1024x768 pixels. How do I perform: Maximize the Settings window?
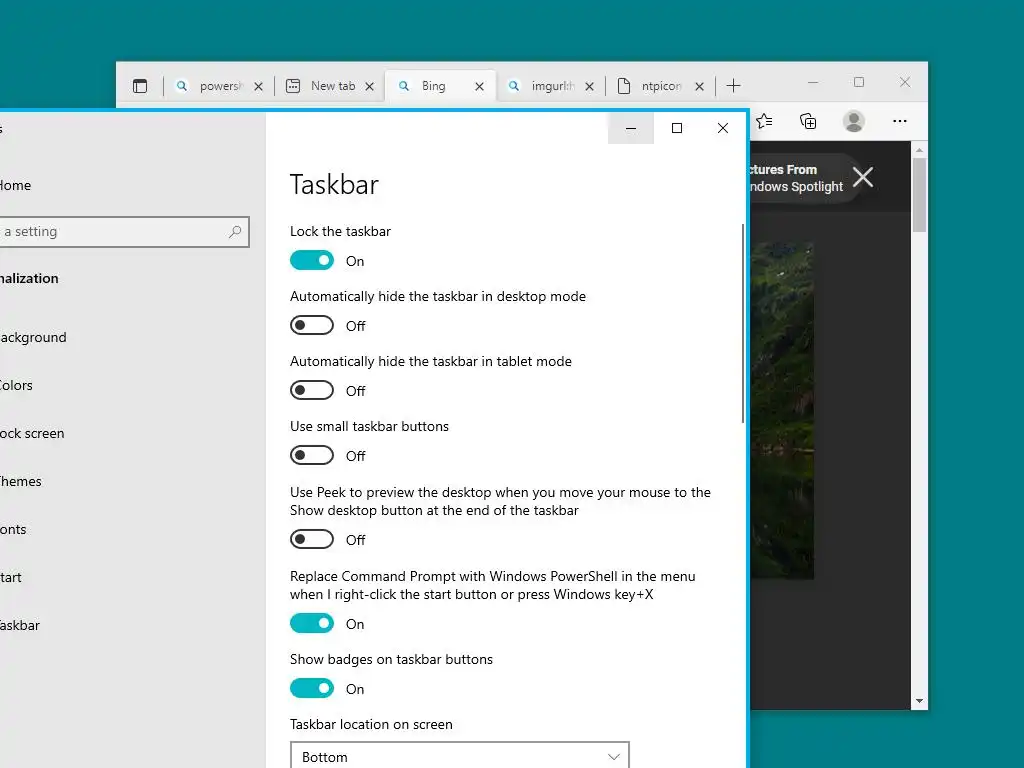(x=677, y=128)
